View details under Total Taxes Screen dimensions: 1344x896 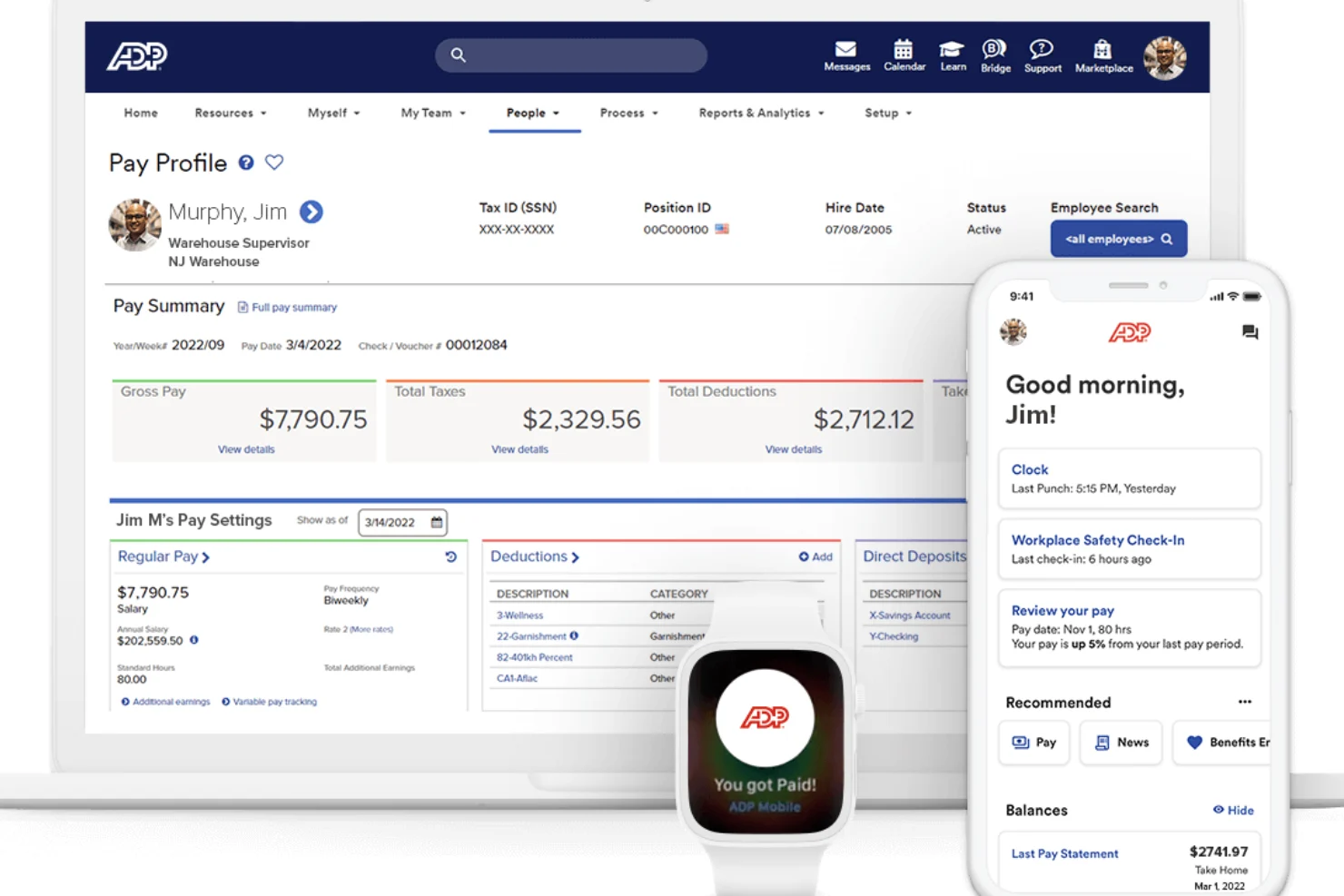click(519, 449)
